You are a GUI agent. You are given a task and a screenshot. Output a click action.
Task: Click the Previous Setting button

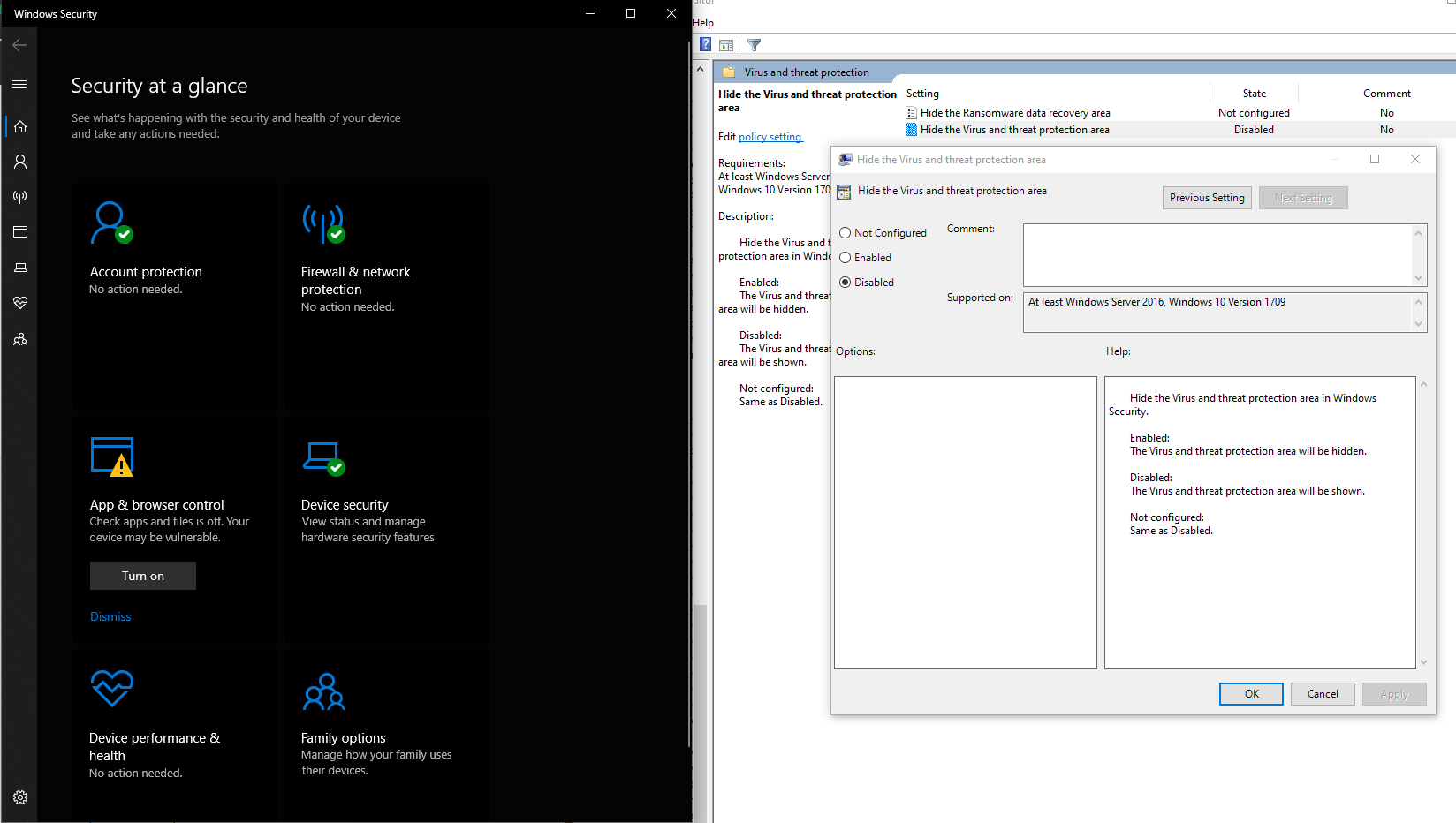coord(1207,198)
